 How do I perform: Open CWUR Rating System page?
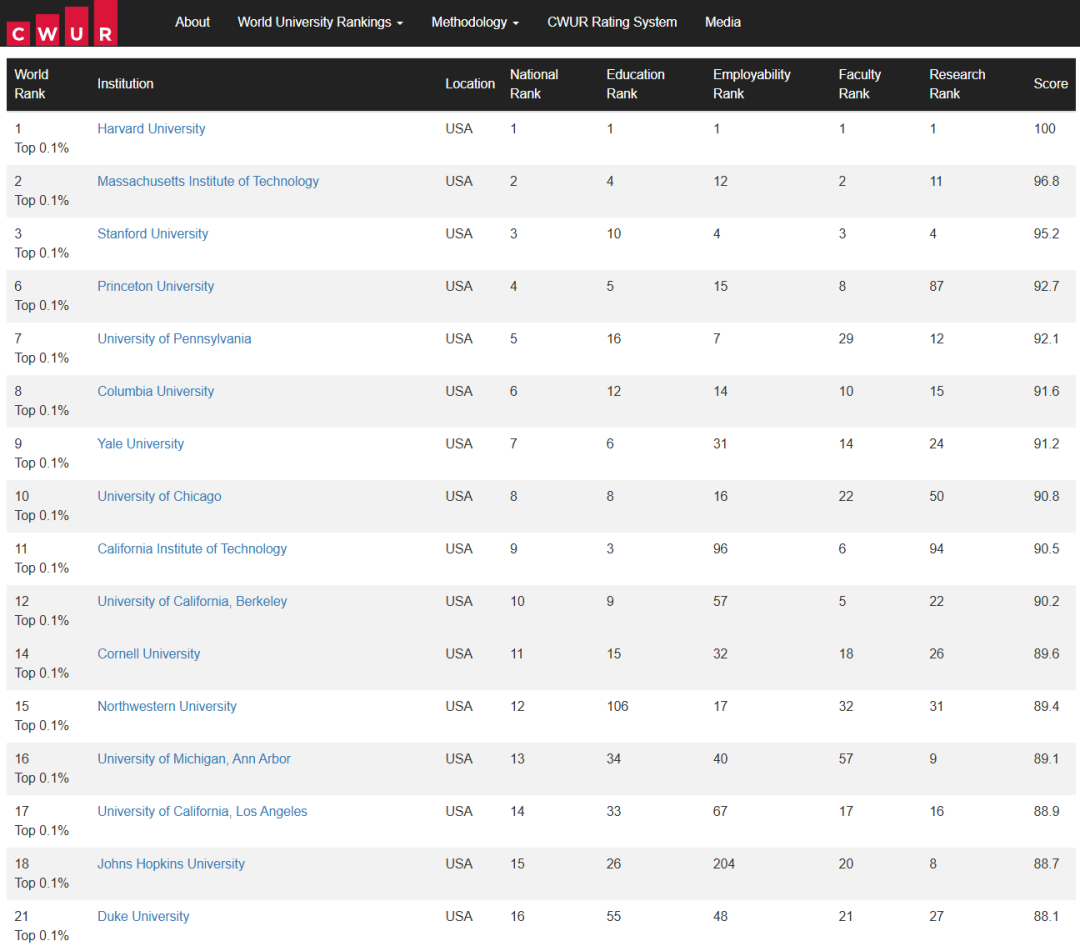click(612, 22)
